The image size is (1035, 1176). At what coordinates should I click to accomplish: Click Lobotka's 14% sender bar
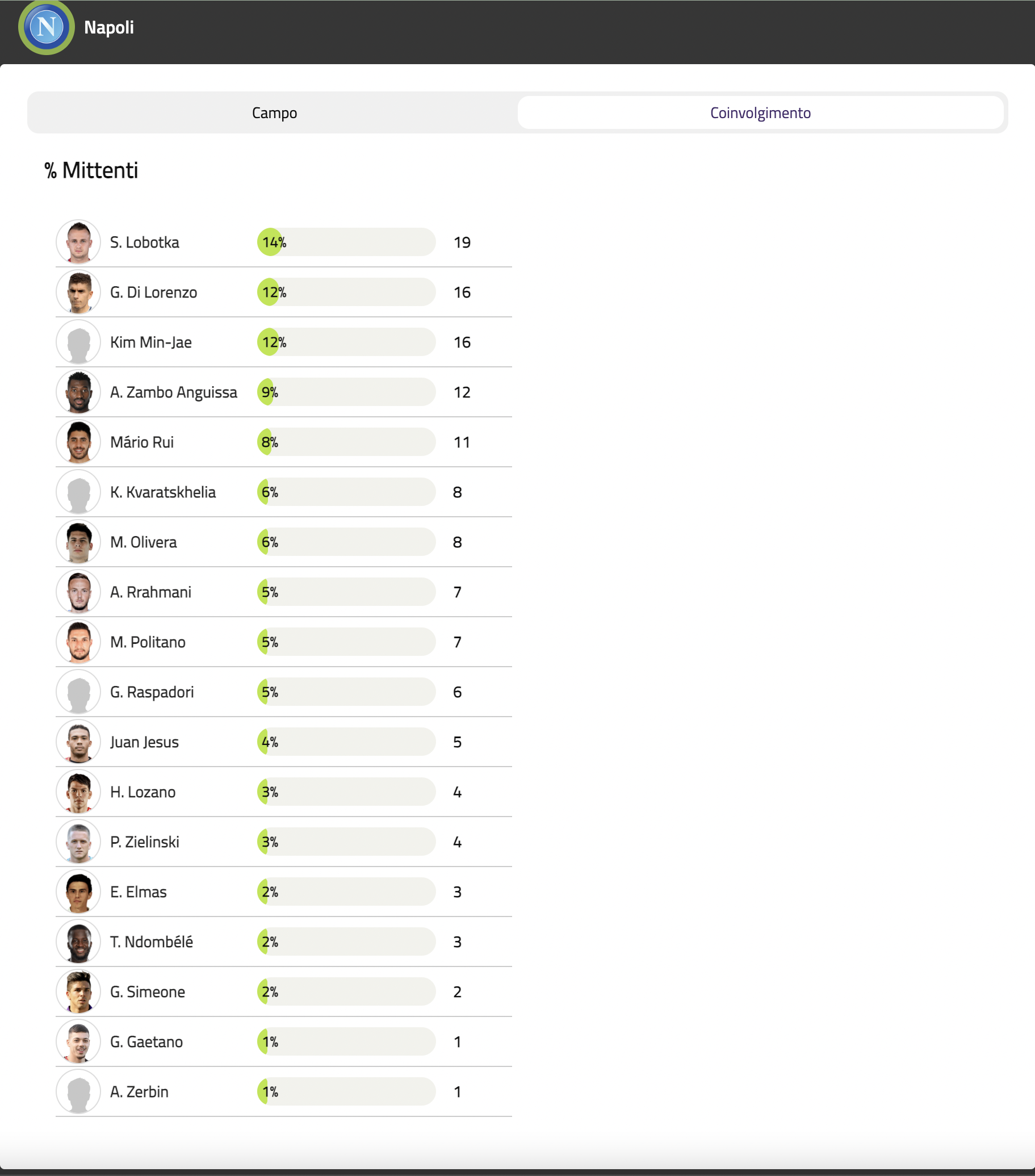point(346,242)
